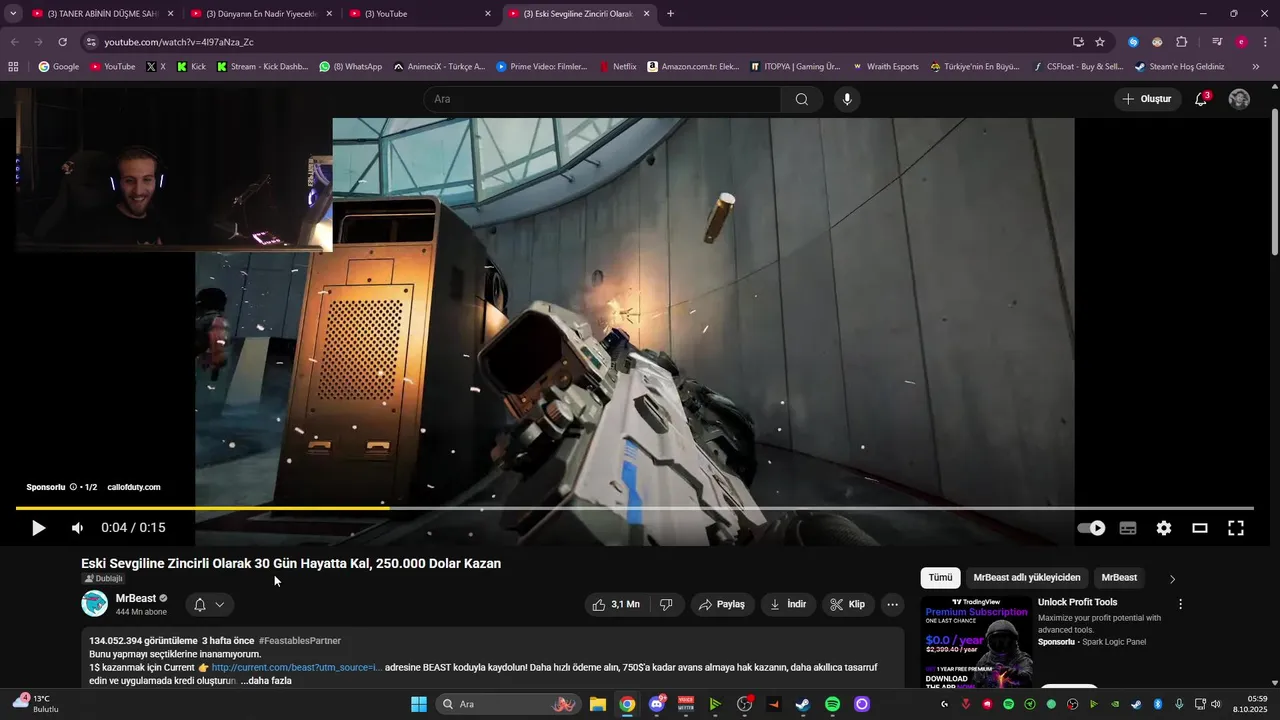The width and height of the screenshot is (1280, 720).
Task: Open the Chrome profile avatar
Action: pos(1241,42)
